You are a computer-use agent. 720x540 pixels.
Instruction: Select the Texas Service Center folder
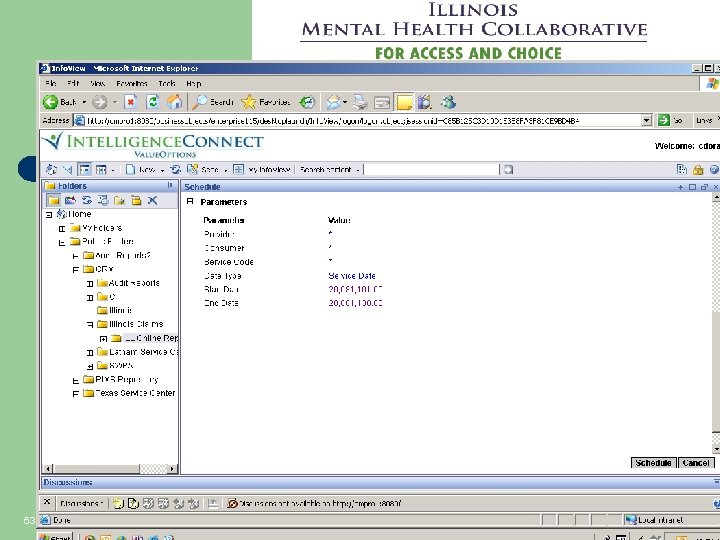point(135,393)
